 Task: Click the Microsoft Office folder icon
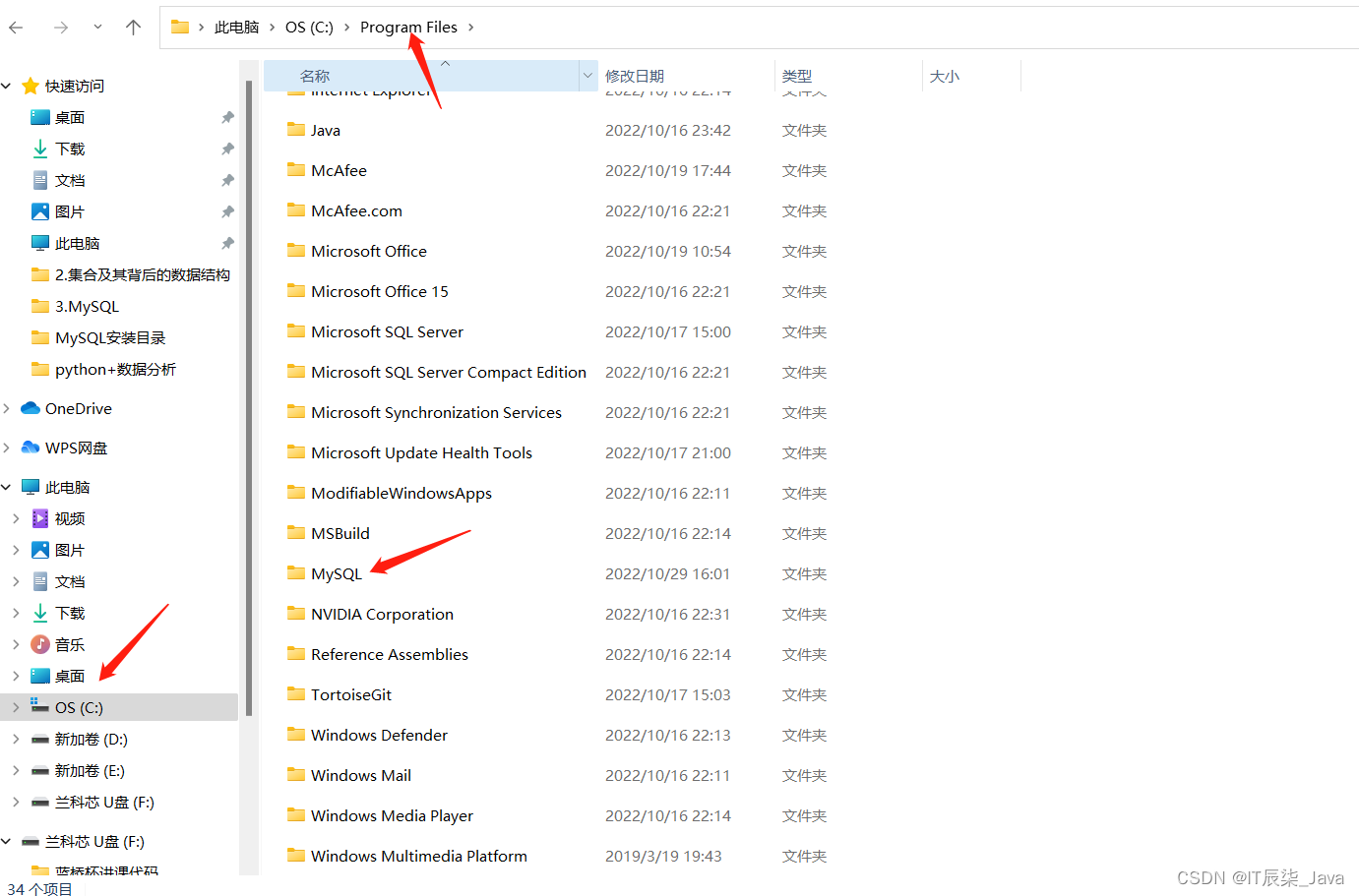(x=296, y=250)
